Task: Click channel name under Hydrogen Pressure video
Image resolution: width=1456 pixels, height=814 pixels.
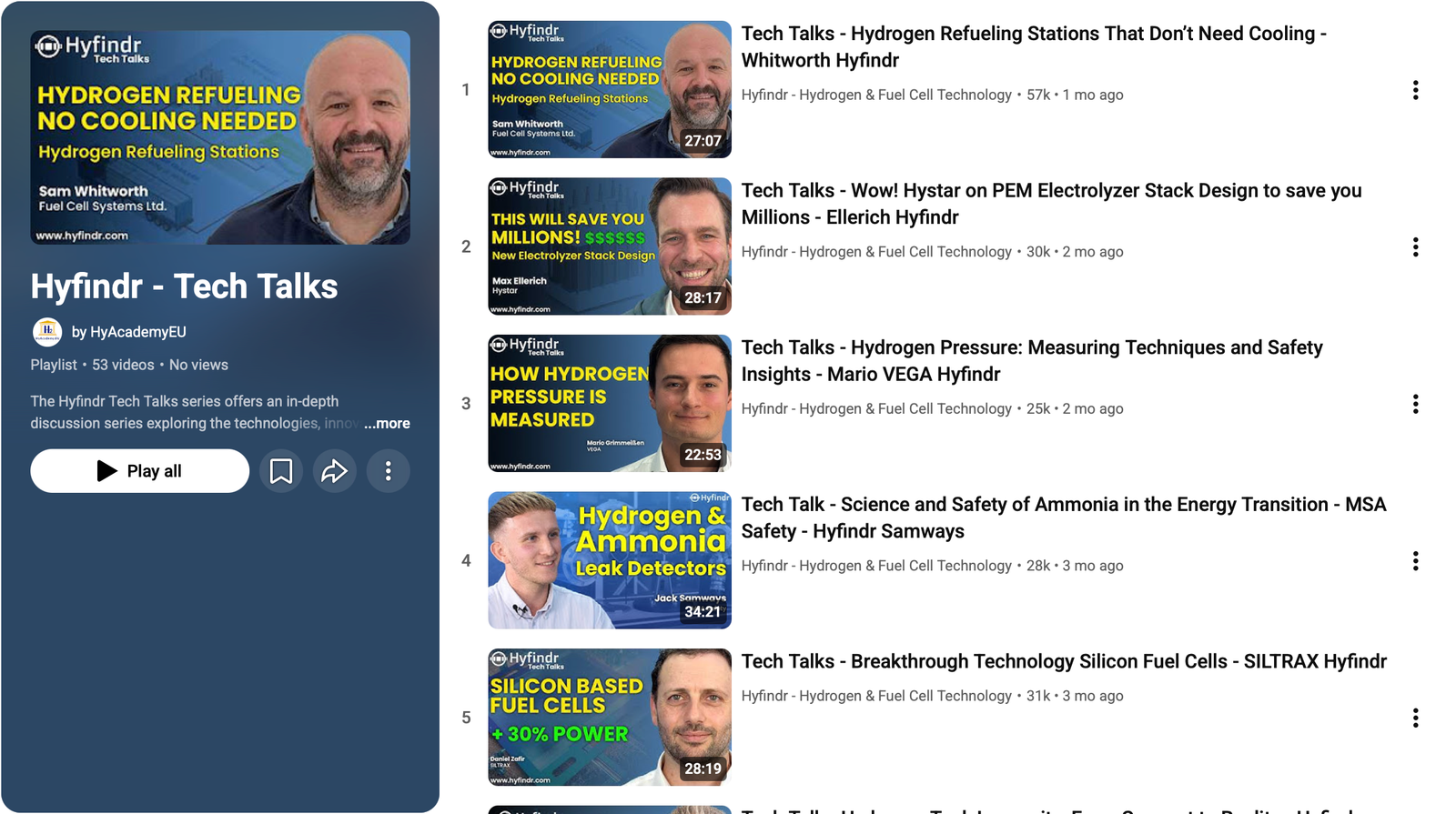Action: 876,408
